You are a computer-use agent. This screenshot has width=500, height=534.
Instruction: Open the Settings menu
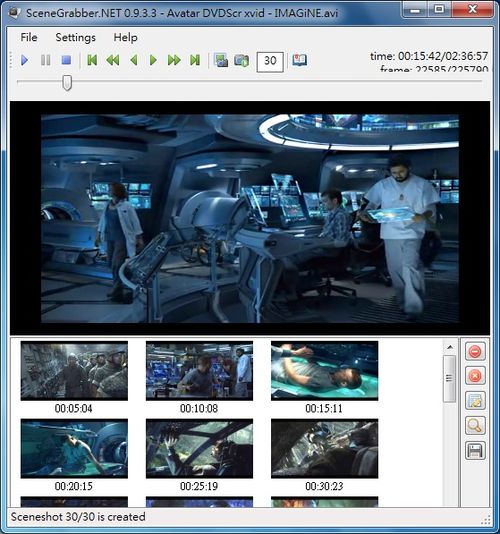pos(76,37)
